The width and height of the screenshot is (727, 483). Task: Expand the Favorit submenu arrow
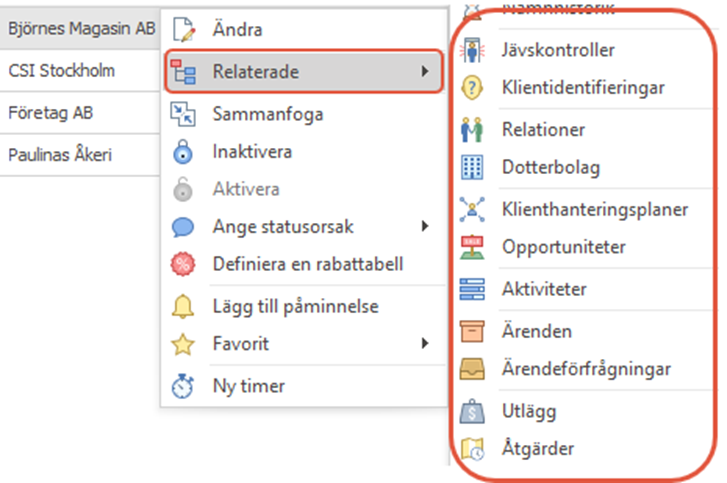click(x=426, y=344)
